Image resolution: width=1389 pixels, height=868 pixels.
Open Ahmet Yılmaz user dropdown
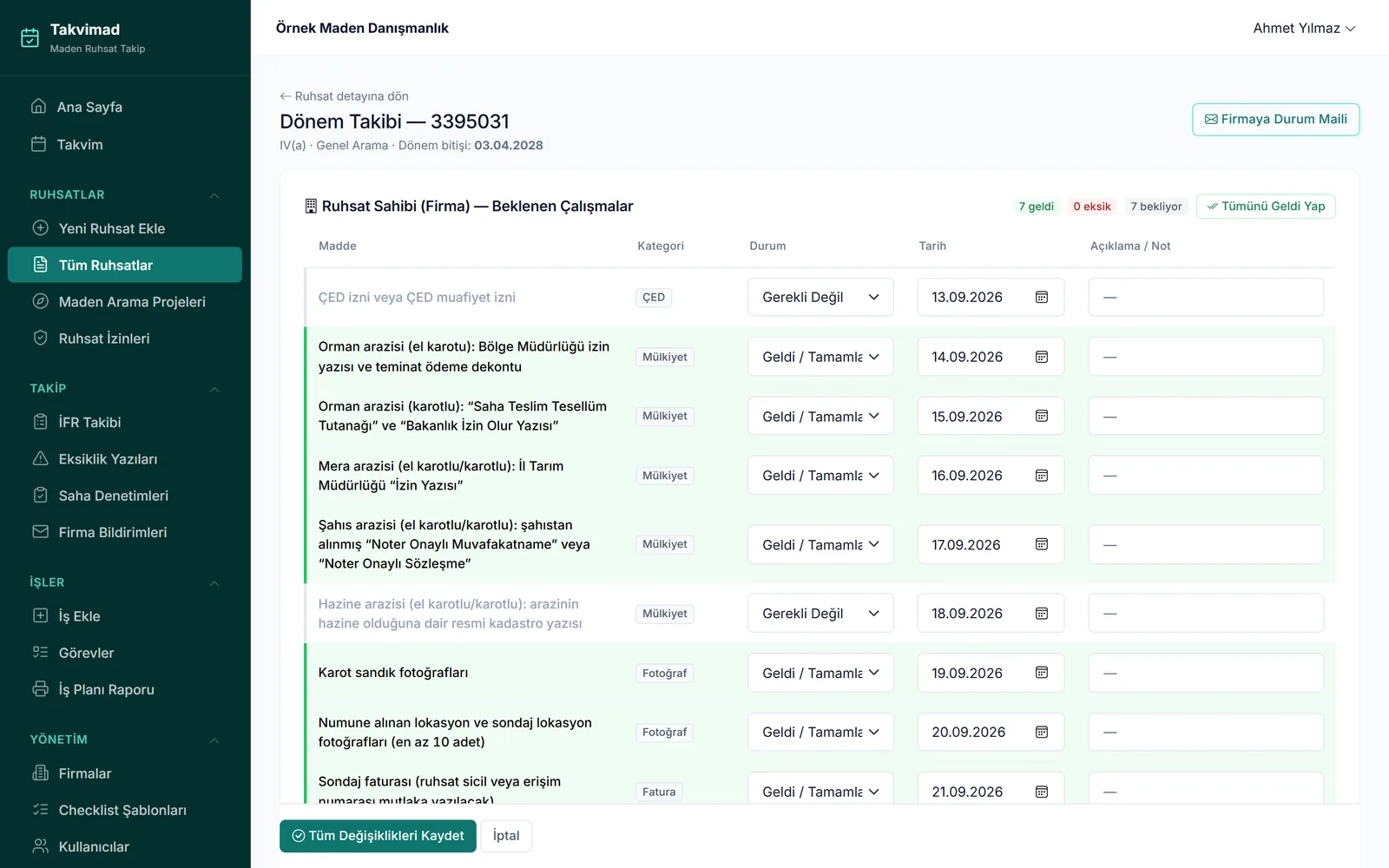point(1304,29)
